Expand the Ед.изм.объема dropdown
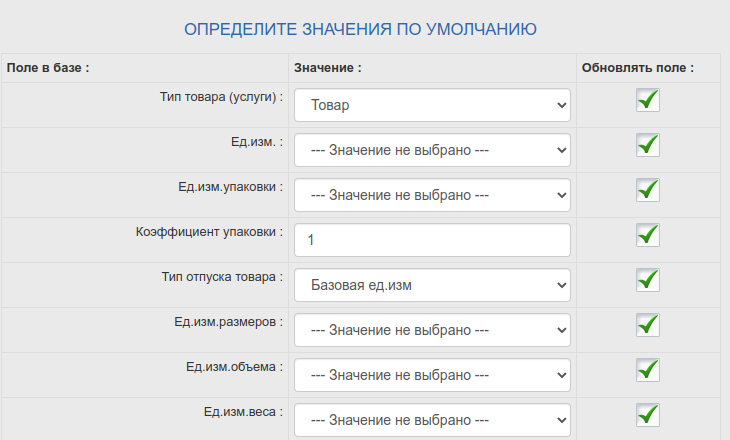 [x=432, y=375]
